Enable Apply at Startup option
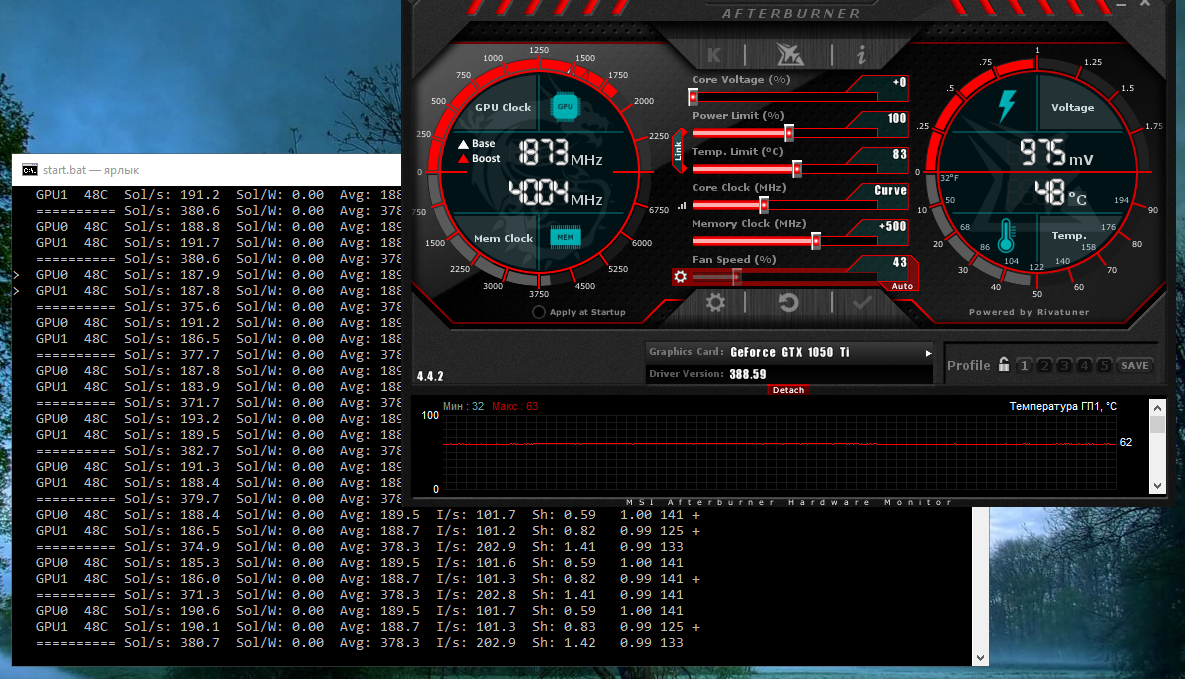The height and width of the screenshot is (679, 1185). tap(539, 312)
